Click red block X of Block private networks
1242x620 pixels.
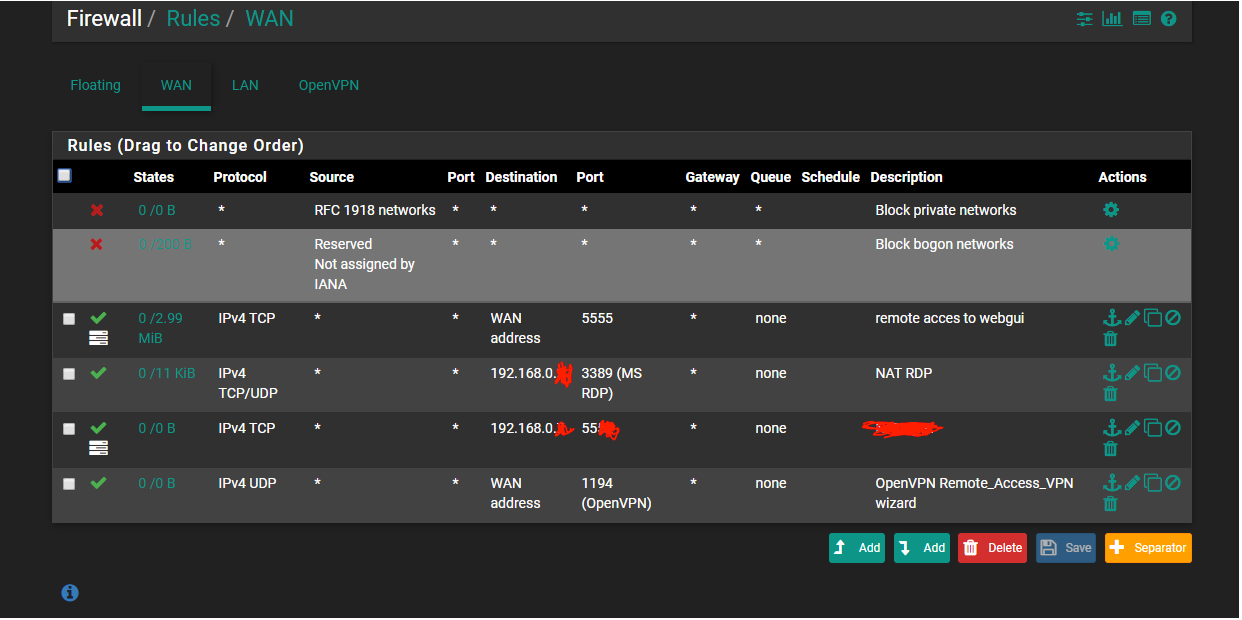97,210
